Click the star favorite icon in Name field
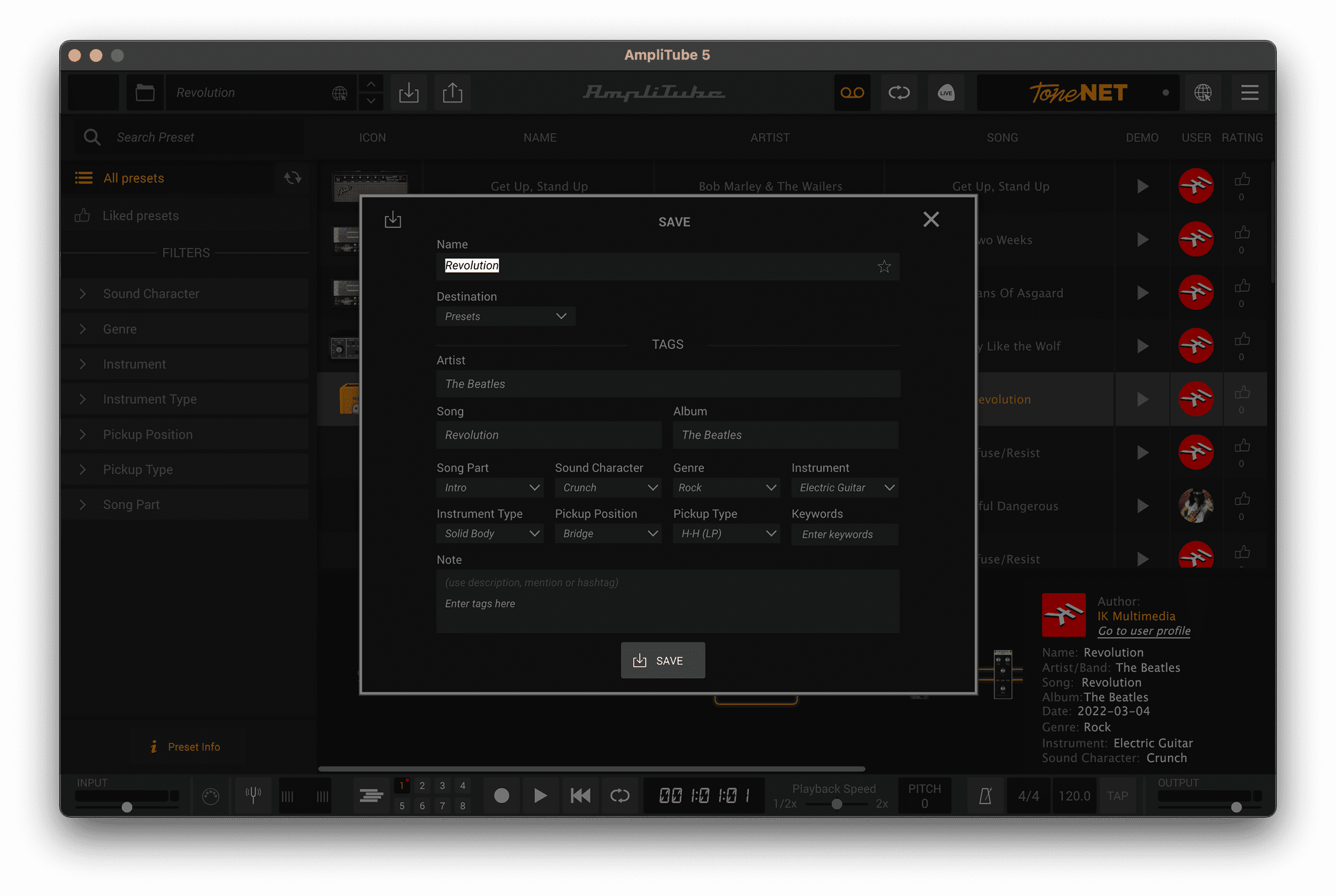Screen dimensions: 1336x896 884,266
